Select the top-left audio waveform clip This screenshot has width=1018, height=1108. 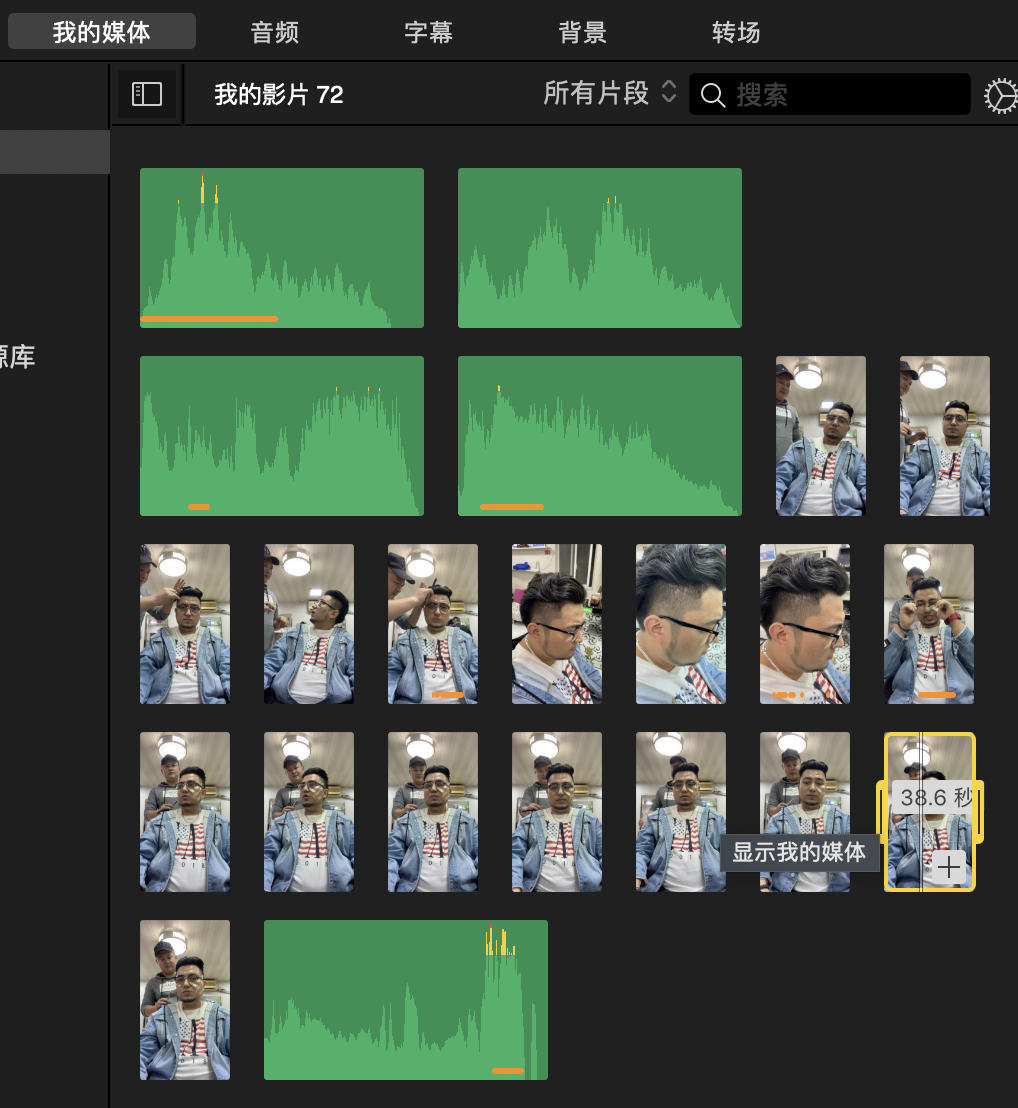point(282,248)
